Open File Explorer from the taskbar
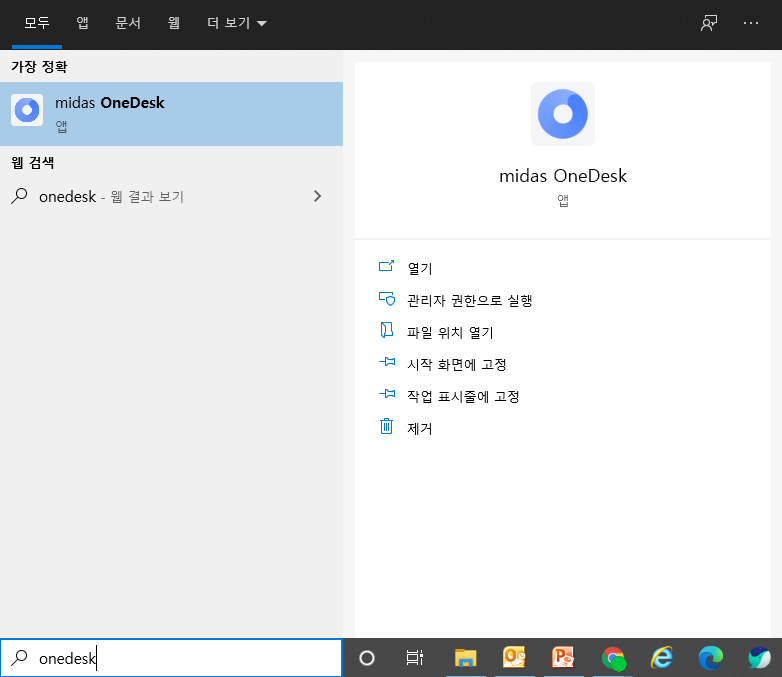The width and height of the screenshot is (782, 677). 465,657
